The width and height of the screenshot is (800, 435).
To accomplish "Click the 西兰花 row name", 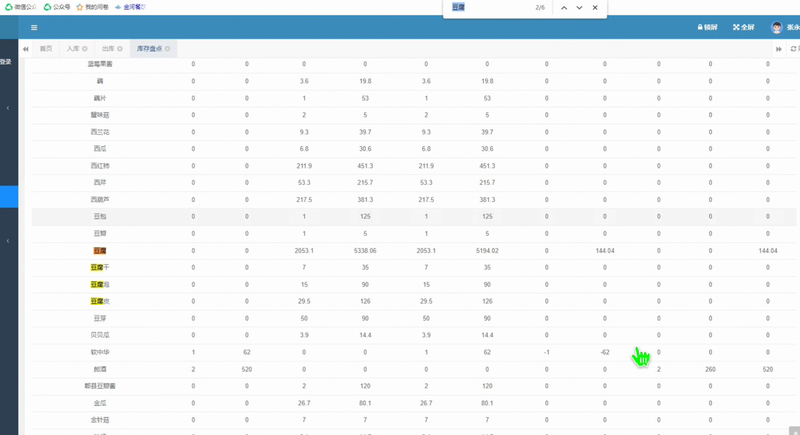I will click(100, 132).
